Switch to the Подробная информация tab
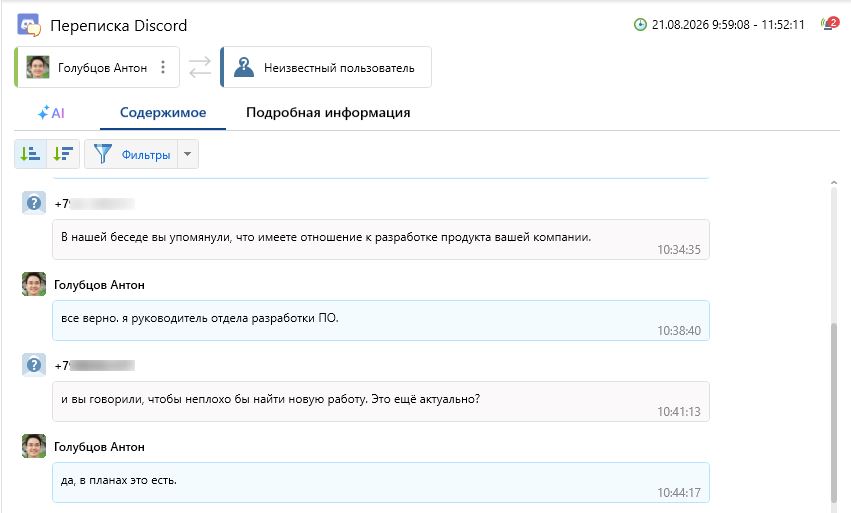This screenshot has height=513, width=851. point(328,112)
